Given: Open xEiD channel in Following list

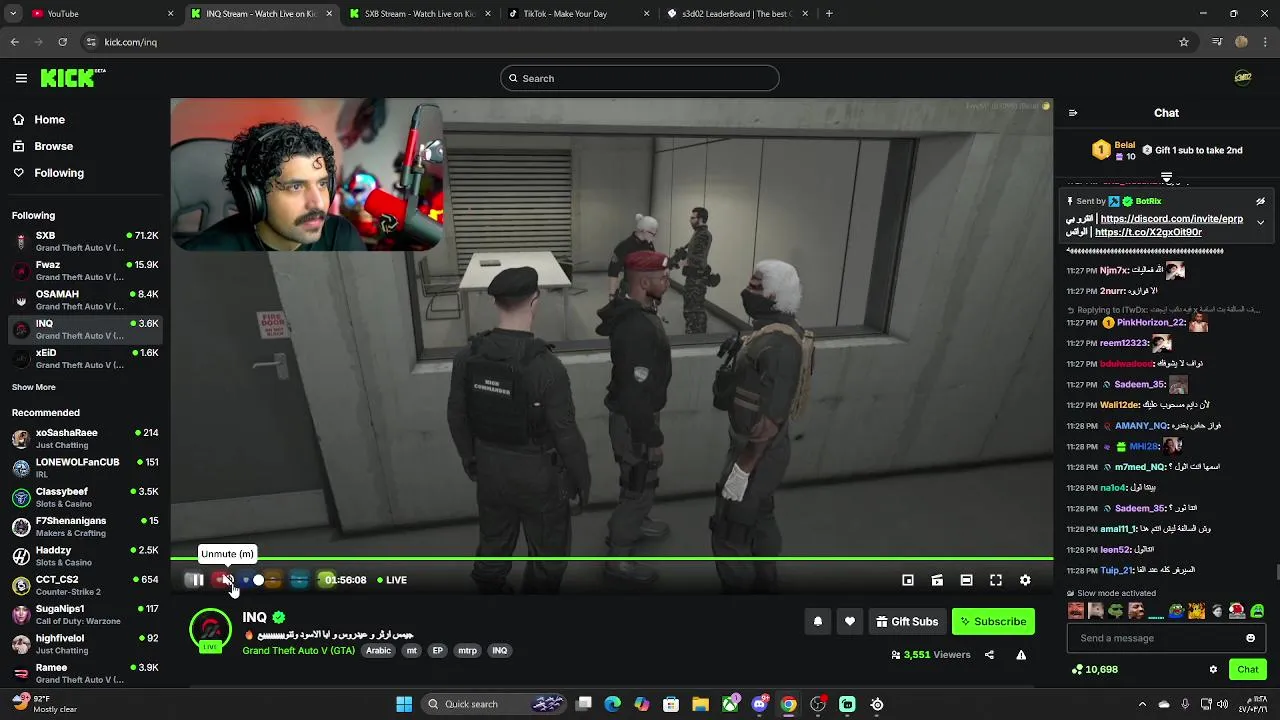Looking at the screenshot, I should pyautogui.click(x=85, y=359).
